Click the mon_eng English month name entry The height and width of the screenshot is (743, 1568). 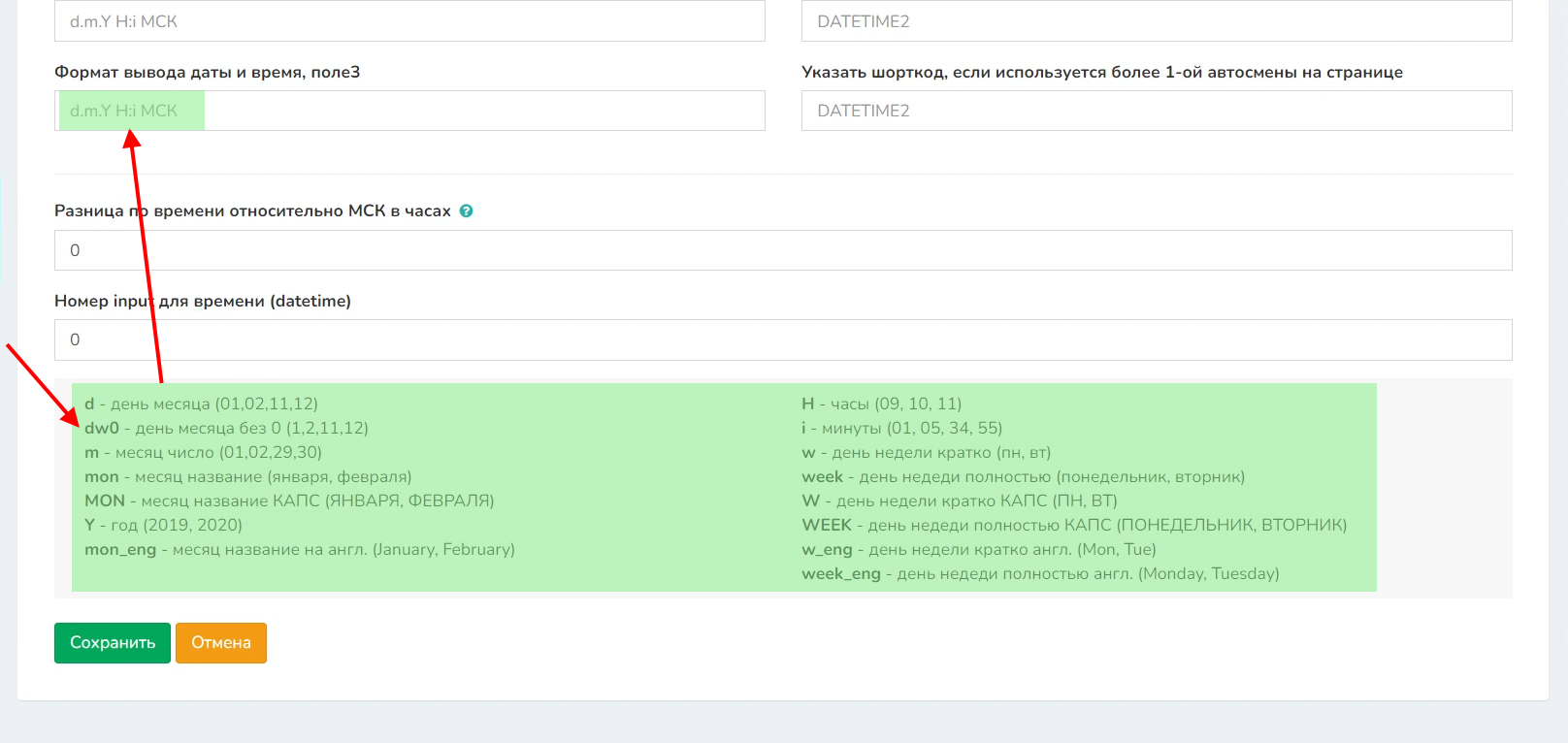click(x=299, y=549)
